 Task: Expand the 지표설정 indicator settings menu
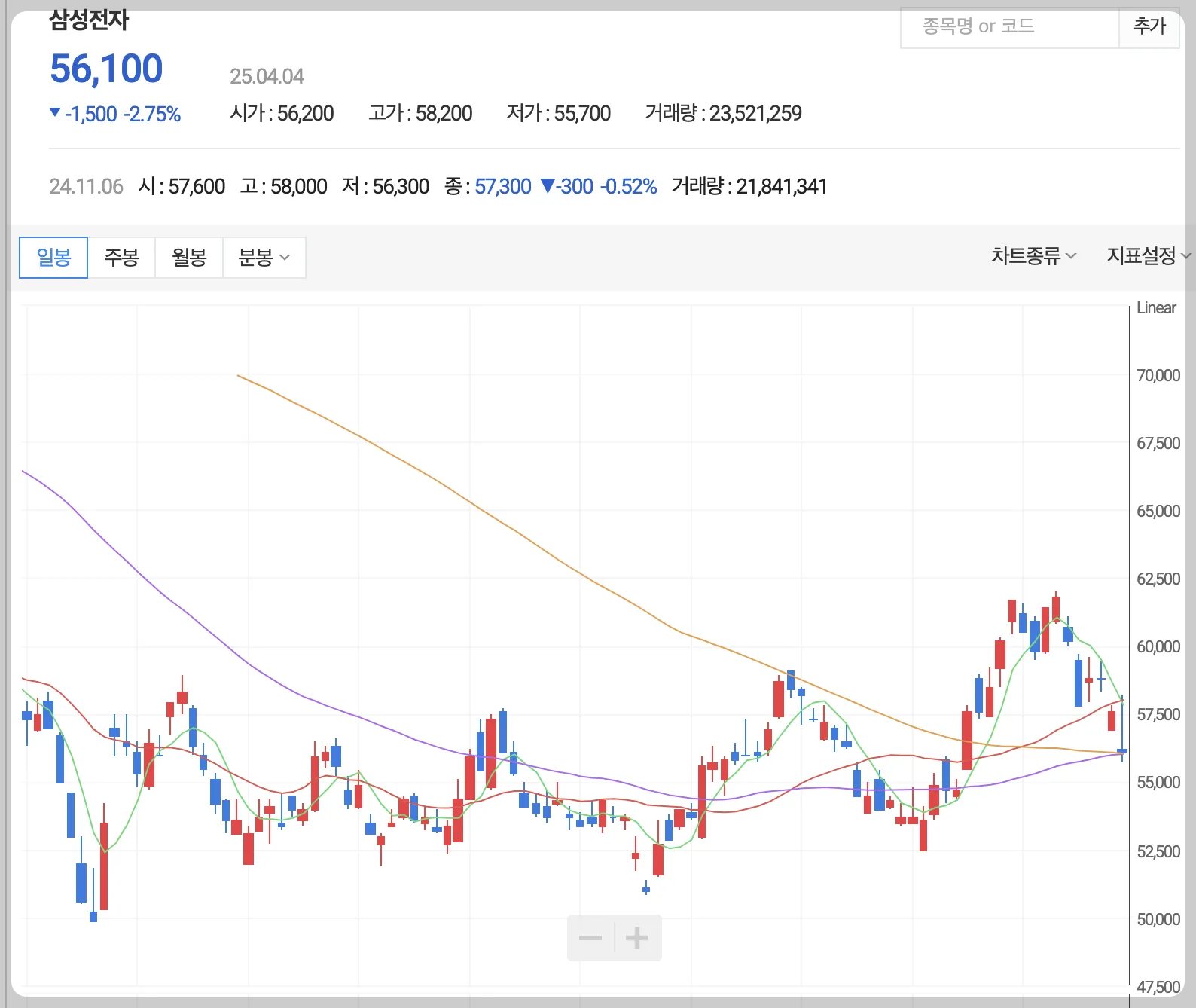coord(1149,256)
